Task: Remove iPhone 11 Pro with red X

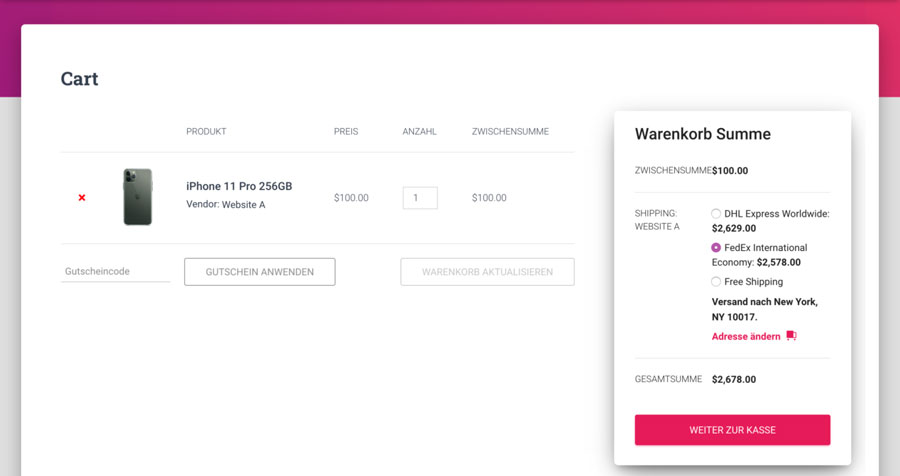Action: (82, 198)
